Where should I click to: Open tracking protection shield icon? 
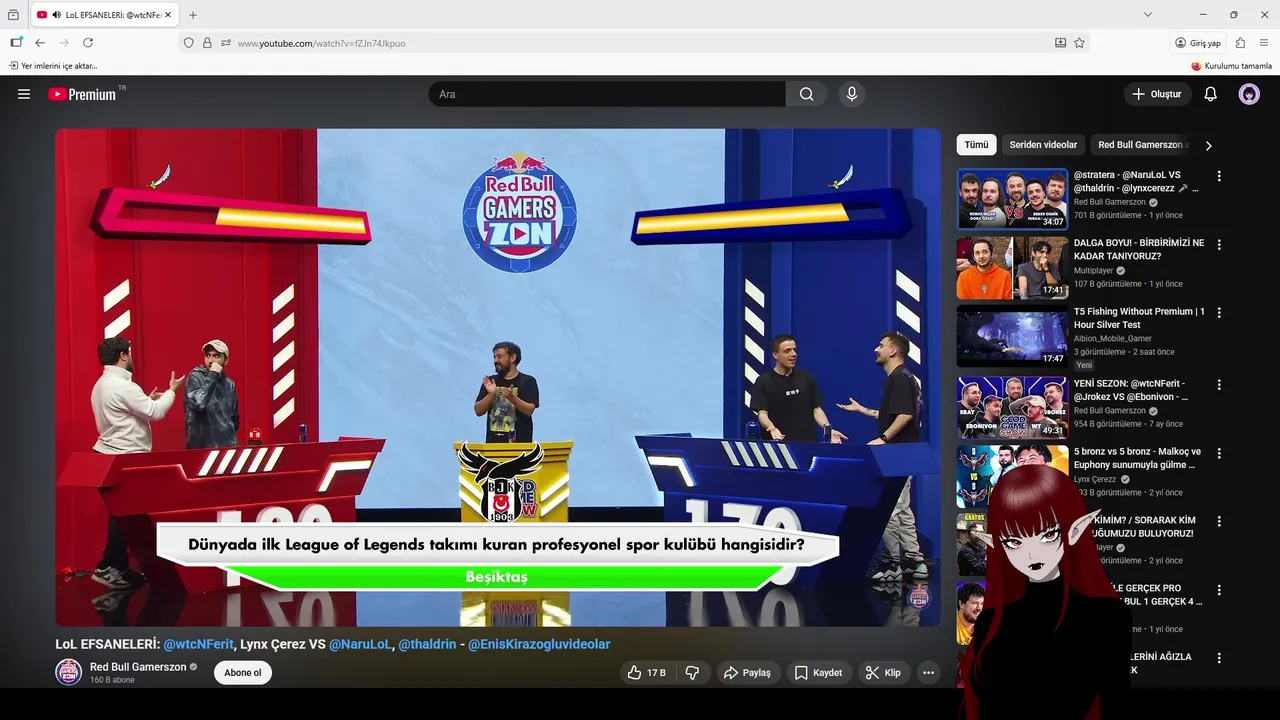188,43
